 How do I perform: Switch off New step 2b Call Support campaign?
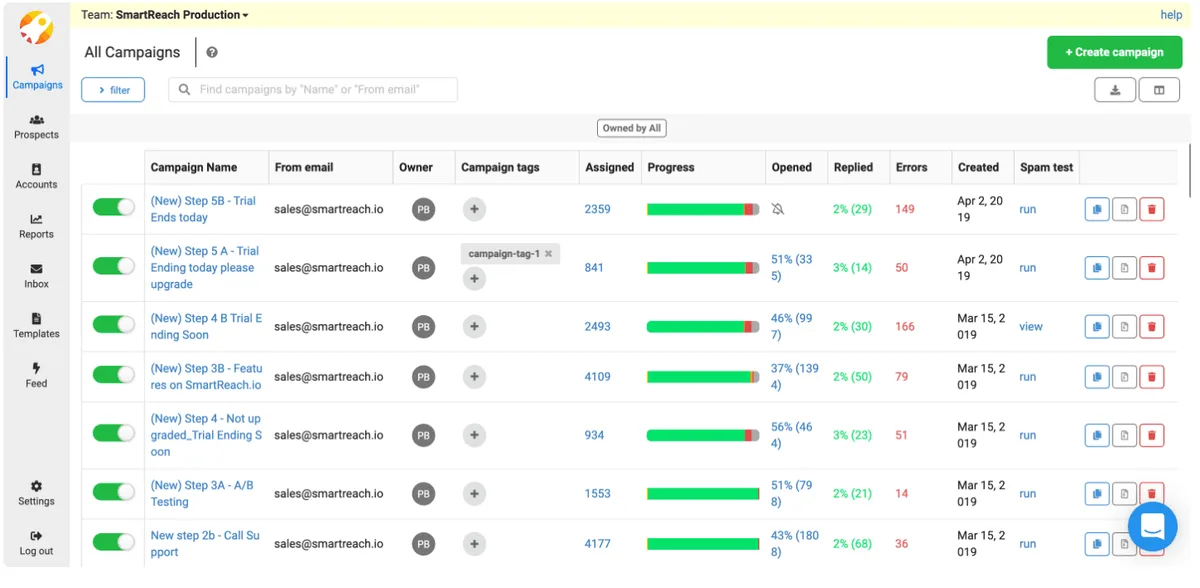click(x=113, y=543)
